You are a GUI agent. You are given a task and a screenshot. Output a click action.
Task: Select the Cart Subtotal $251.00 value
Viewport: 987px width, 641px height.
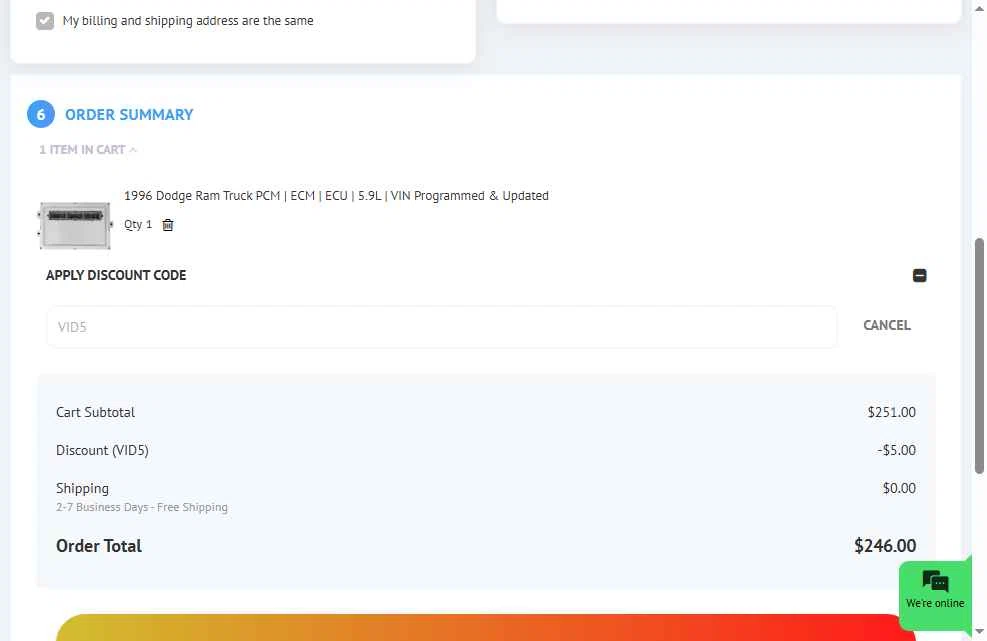point(891,412)
